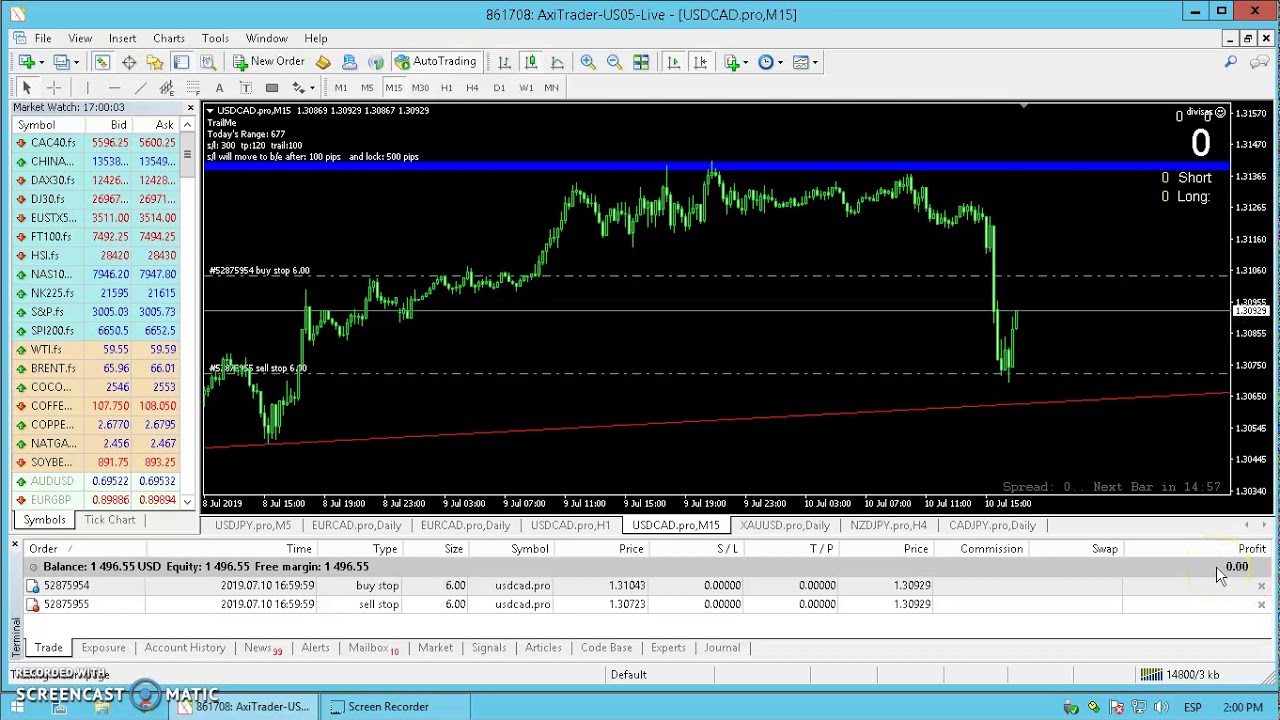Image resolution: width=1280 pixels, height=720 pixels.
Task: Select the Cursor arrow tool
Action: pos(27,88)
